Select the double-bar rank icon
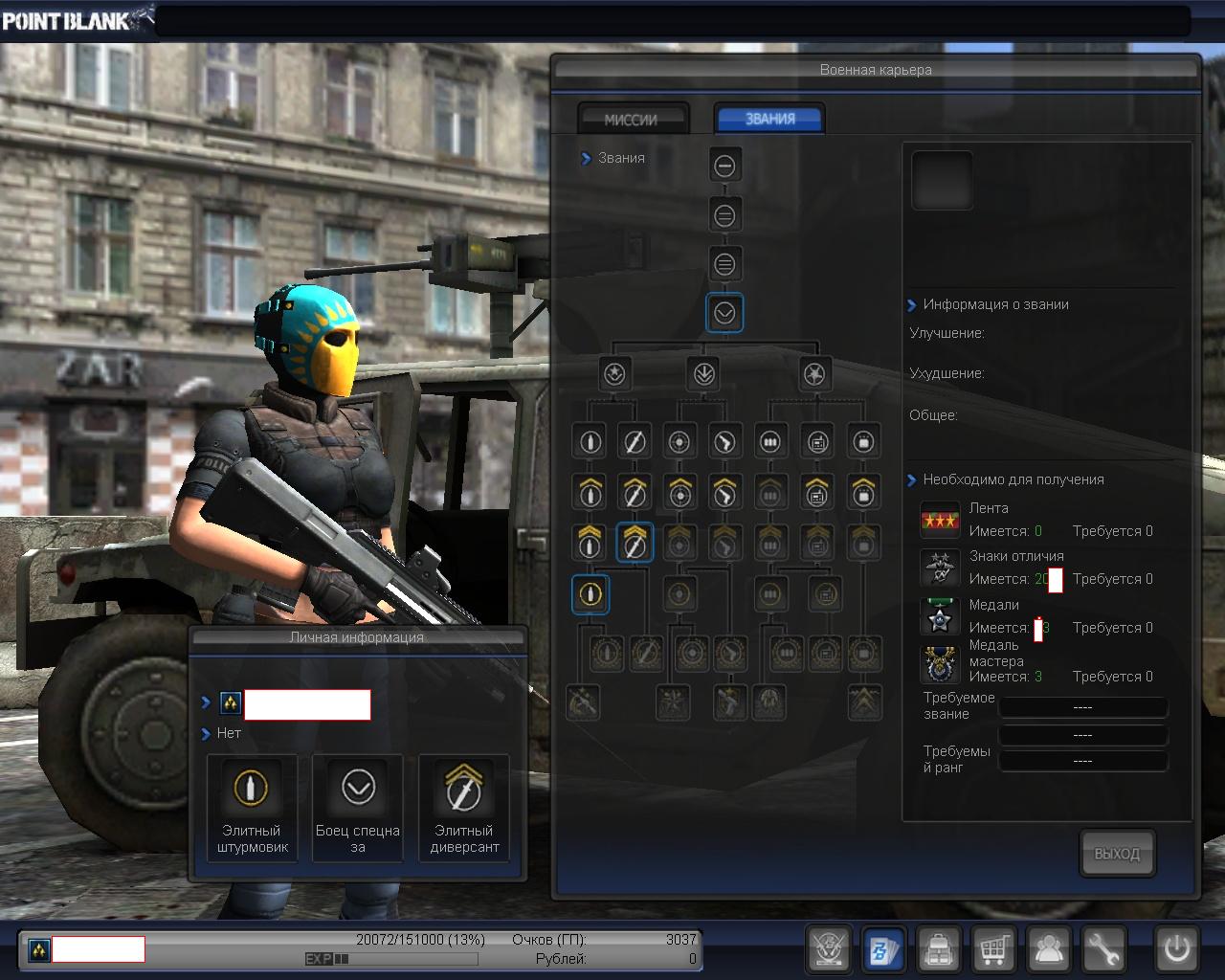Screen dimensions: 1225x980 (x=724, y=215)
